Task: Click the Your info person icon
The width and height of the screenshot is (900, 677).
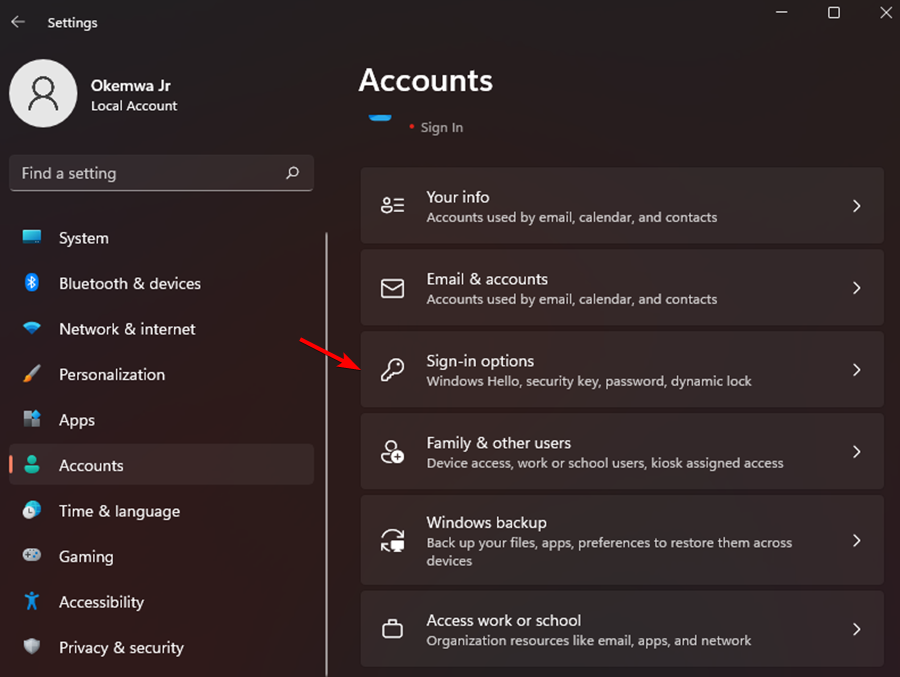Action: pyautogui.click(x=392, y=206)
